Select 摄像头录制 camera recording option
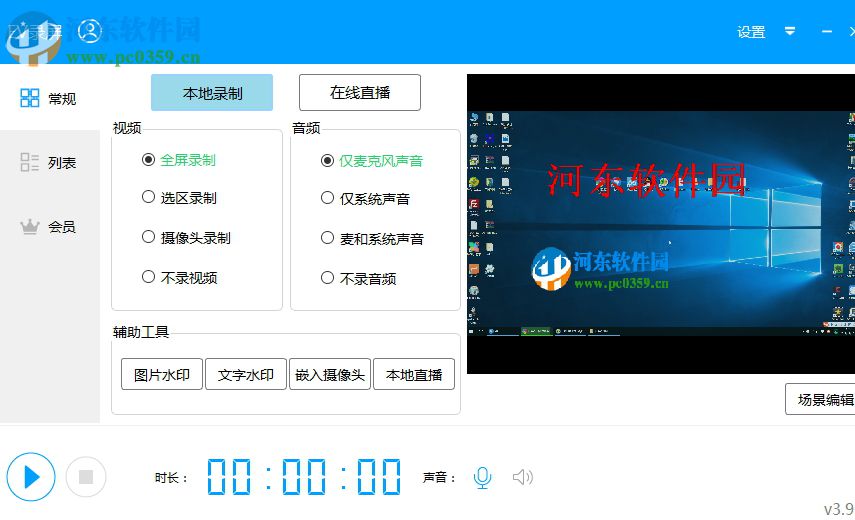 pos(186,237)
